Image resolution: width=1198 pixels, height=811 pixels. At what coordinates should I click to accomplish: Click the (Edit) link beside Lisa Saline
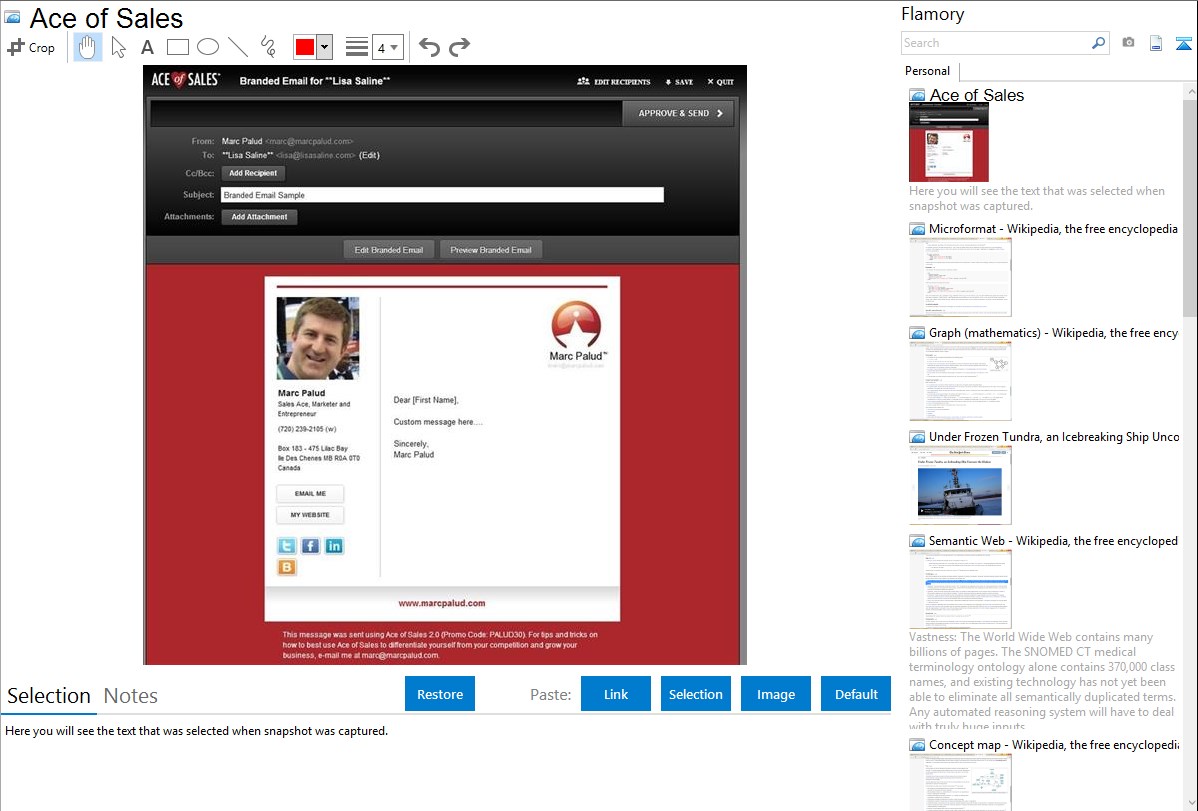tap(369, 155)
